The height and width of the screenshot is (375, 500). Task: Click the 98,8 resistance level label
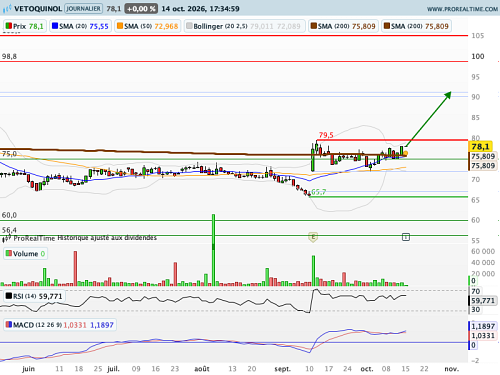click(9, 56)
